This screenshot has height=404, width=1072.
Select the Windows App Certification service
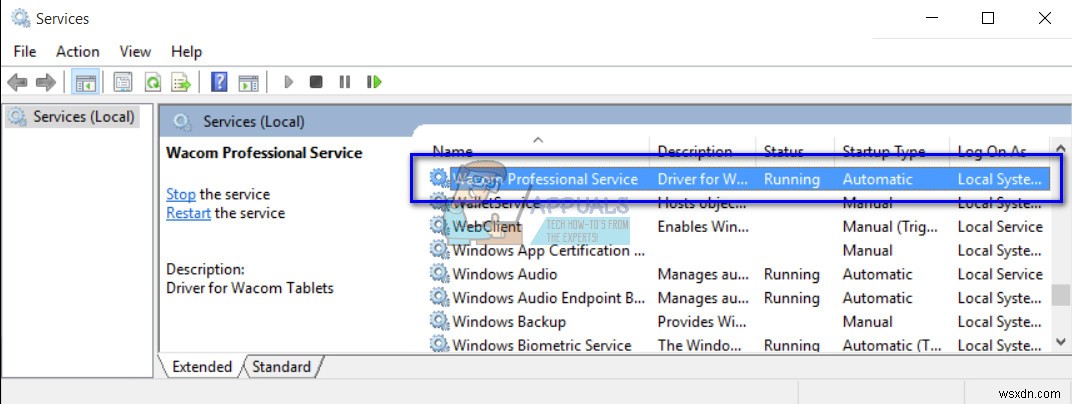coord(549,250)
